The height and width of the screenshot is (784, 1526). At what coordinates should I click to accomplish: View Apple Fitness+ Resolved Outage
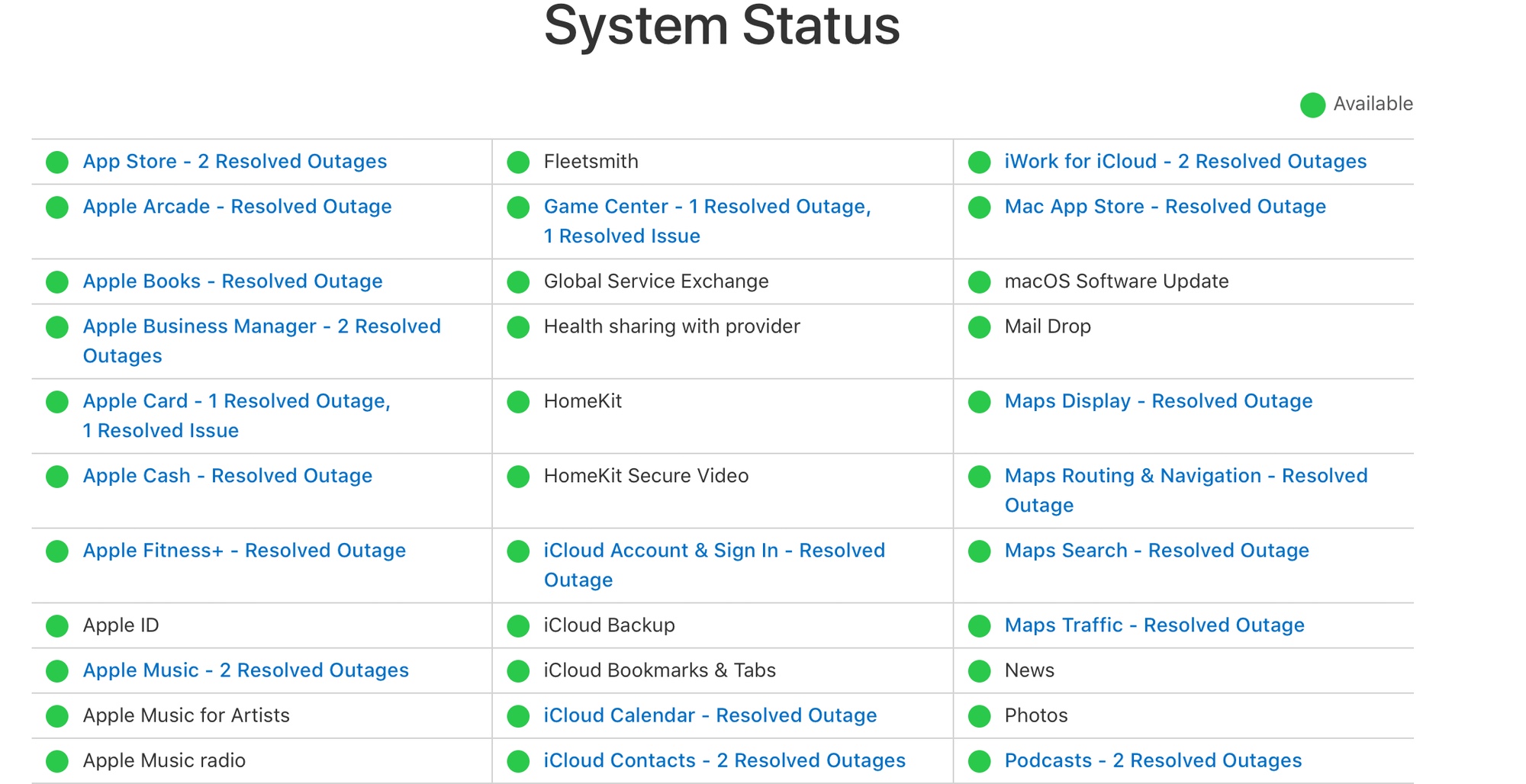click(244, 551)
